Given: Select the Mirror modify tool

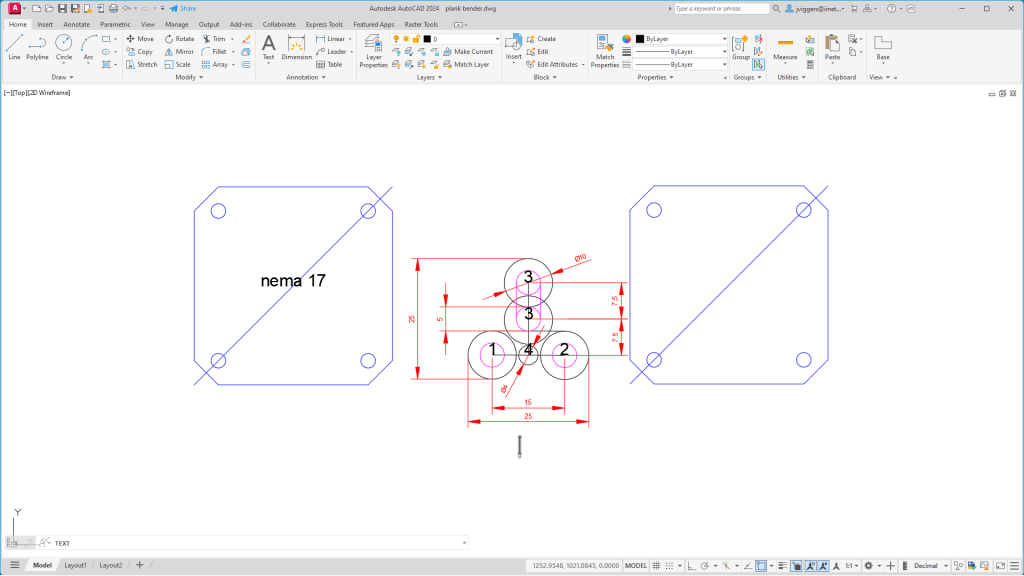Looking at the screenshot, I should click(x=179, y=51).
